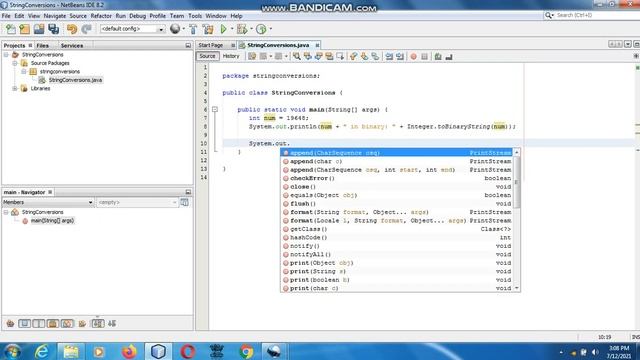Choose hashCode() from completion list
Screen dimensions: 640x360
[396, 238]
